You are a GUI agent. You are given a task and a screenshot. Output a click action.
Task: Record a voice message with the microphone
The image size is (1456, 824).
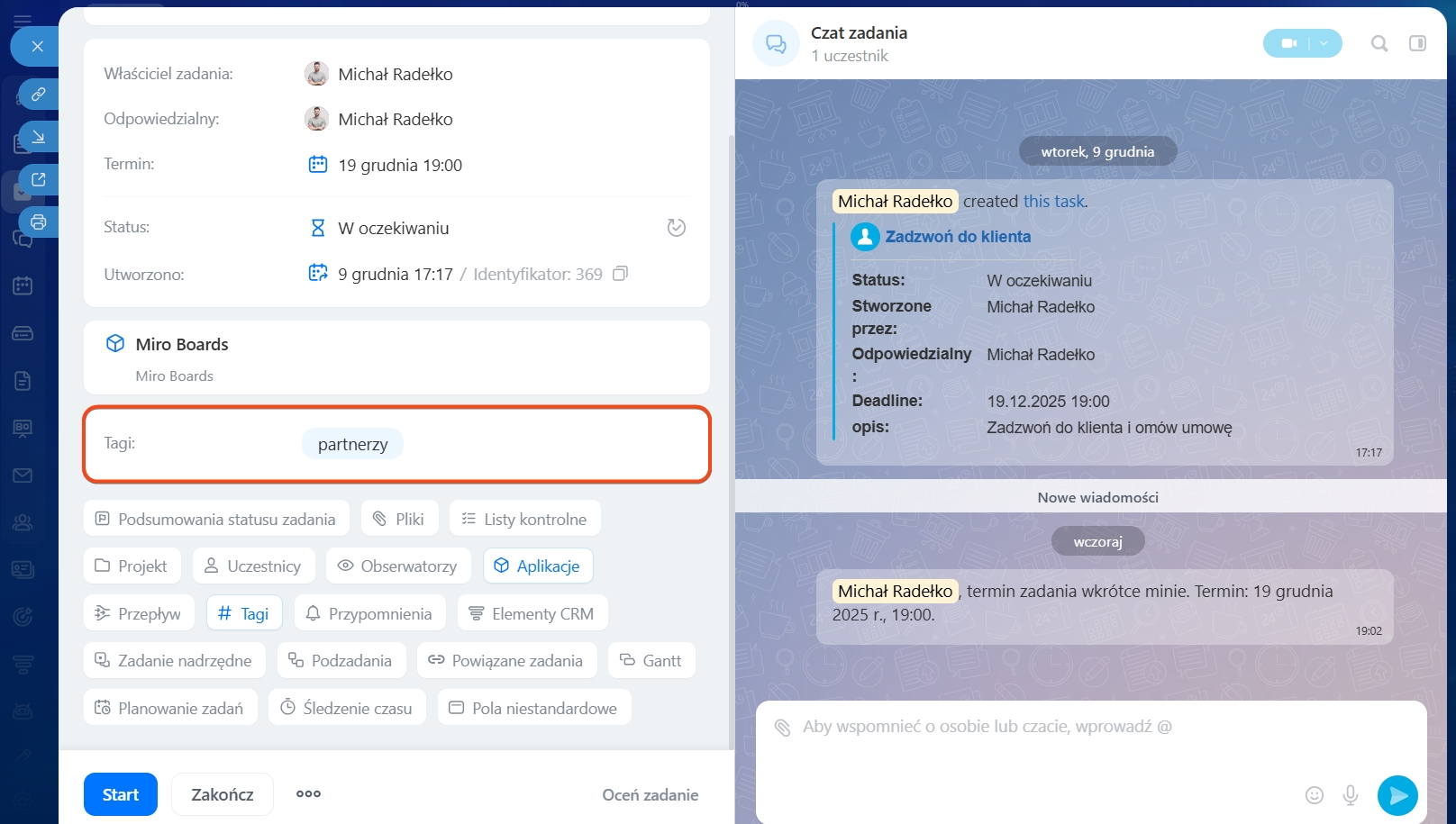[x=1351, y=795]
